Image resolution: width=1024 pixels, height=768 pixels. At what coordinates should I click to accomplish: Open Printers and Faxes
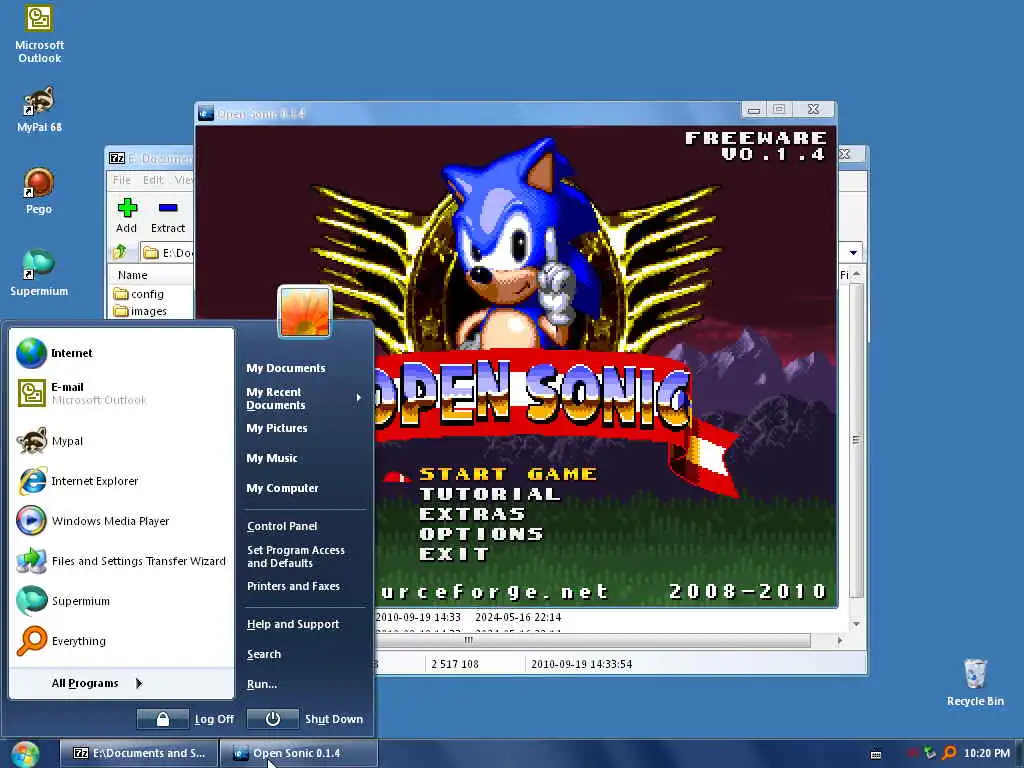pyautogui.click(x=293, y=586)
